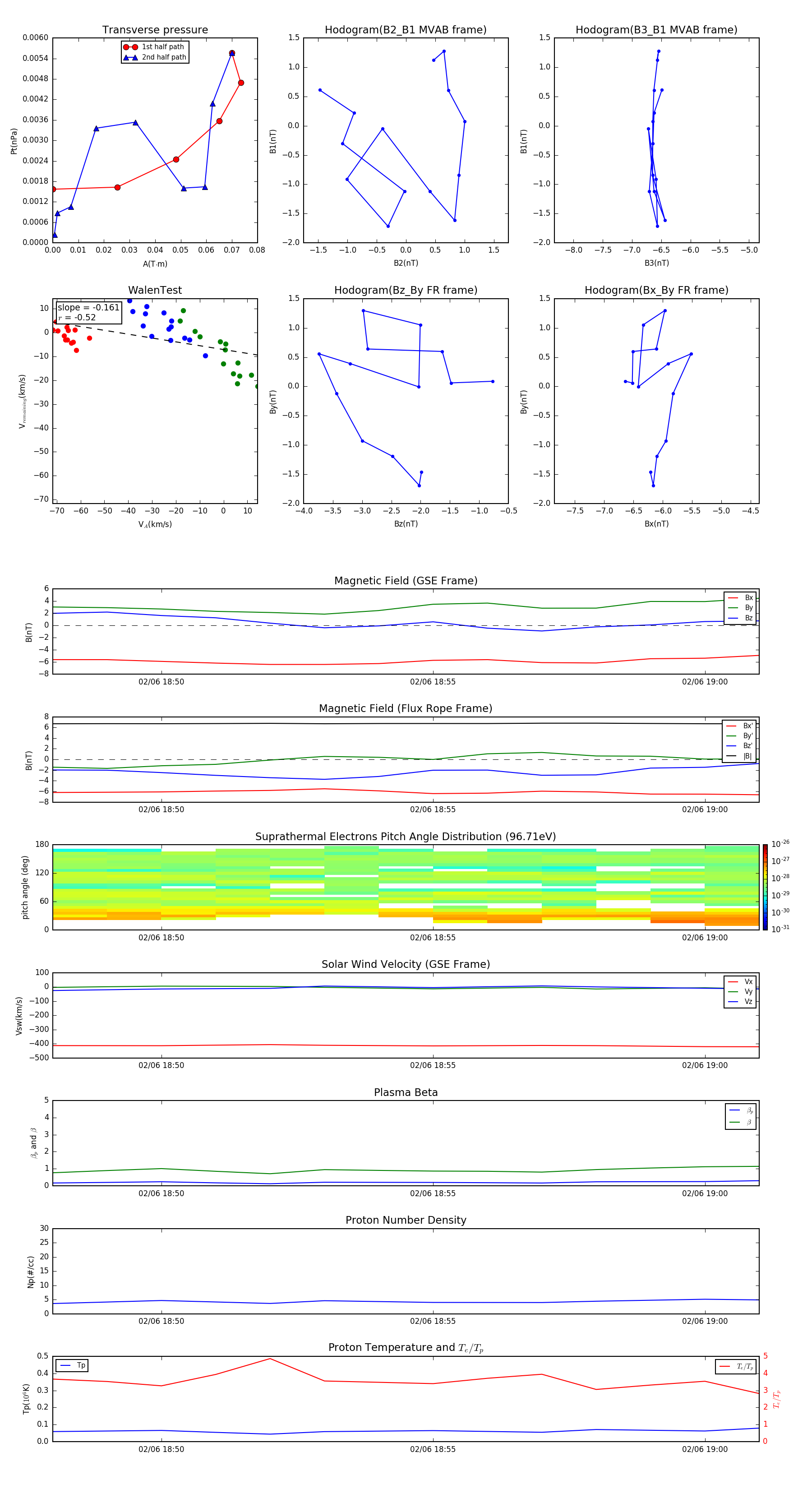
Task: Click 'β' in Plasma Beta legend
Action: [741, 1122]
